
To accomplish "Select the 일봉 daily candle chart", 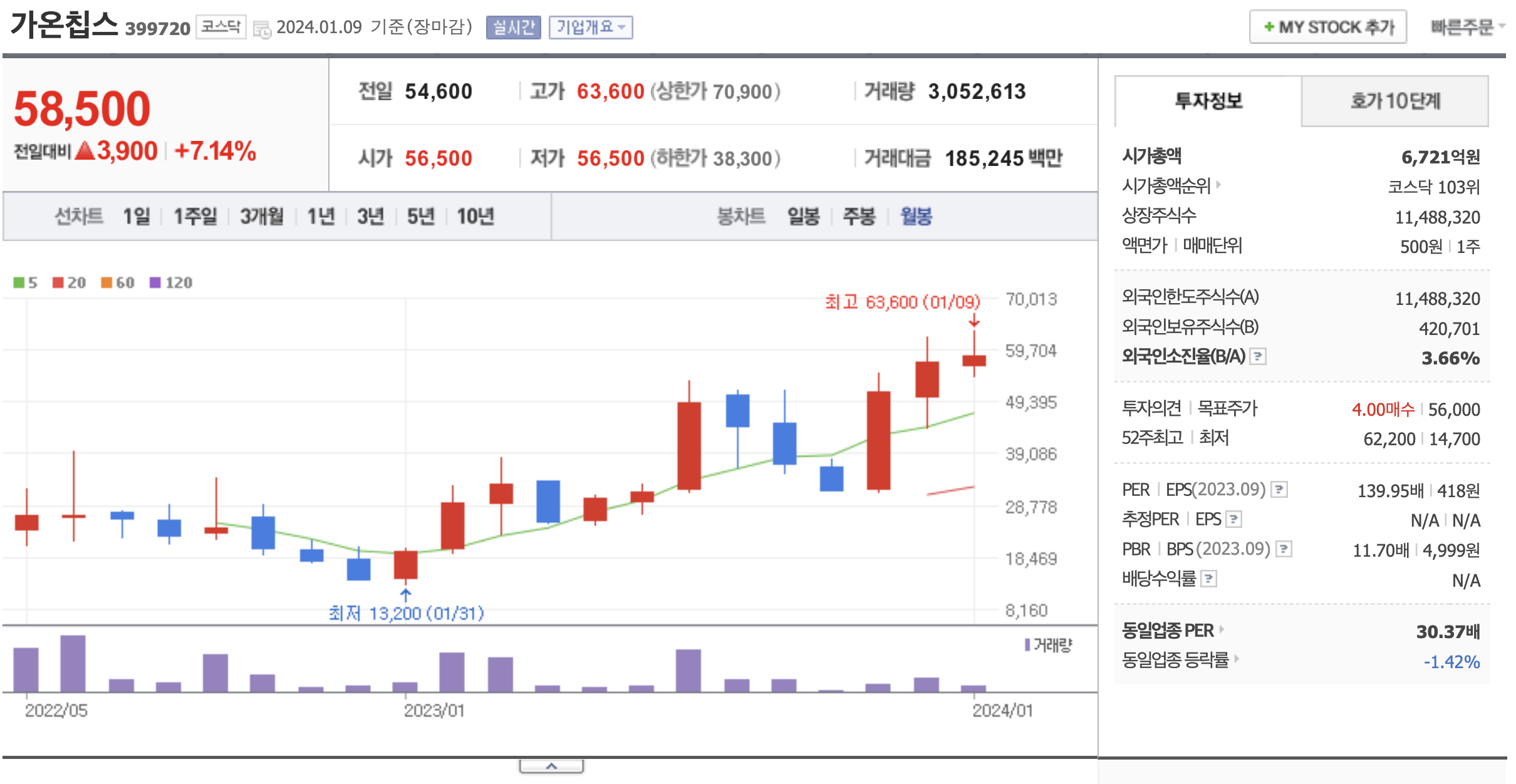I will 803,217.
